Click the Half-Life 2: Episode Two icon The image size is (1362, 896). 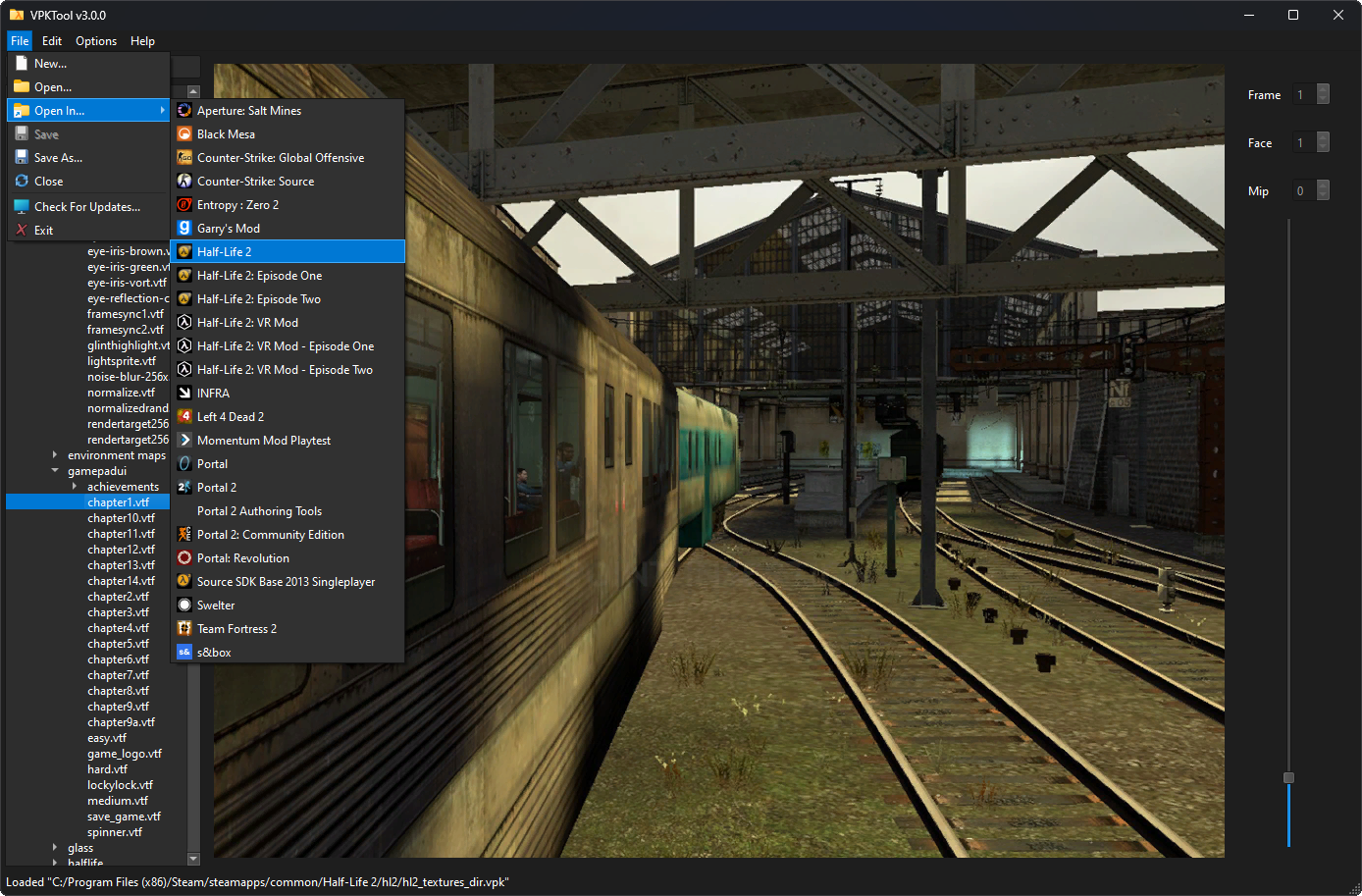coord(184,298)
